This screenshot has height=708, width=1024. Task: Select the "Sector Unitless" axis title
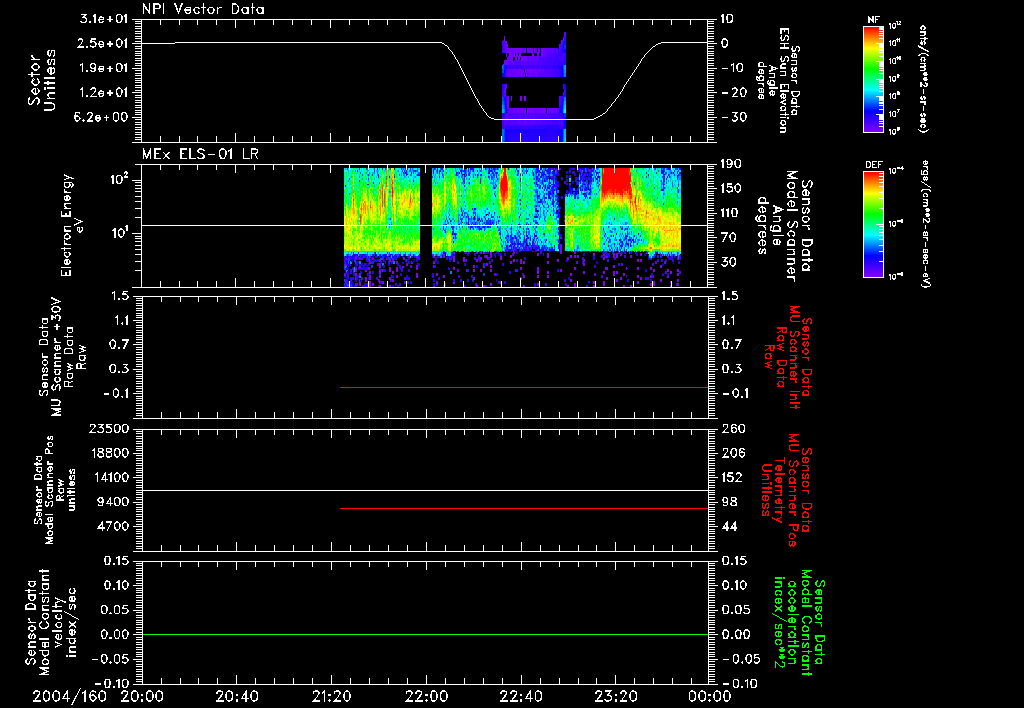point(42,80)
